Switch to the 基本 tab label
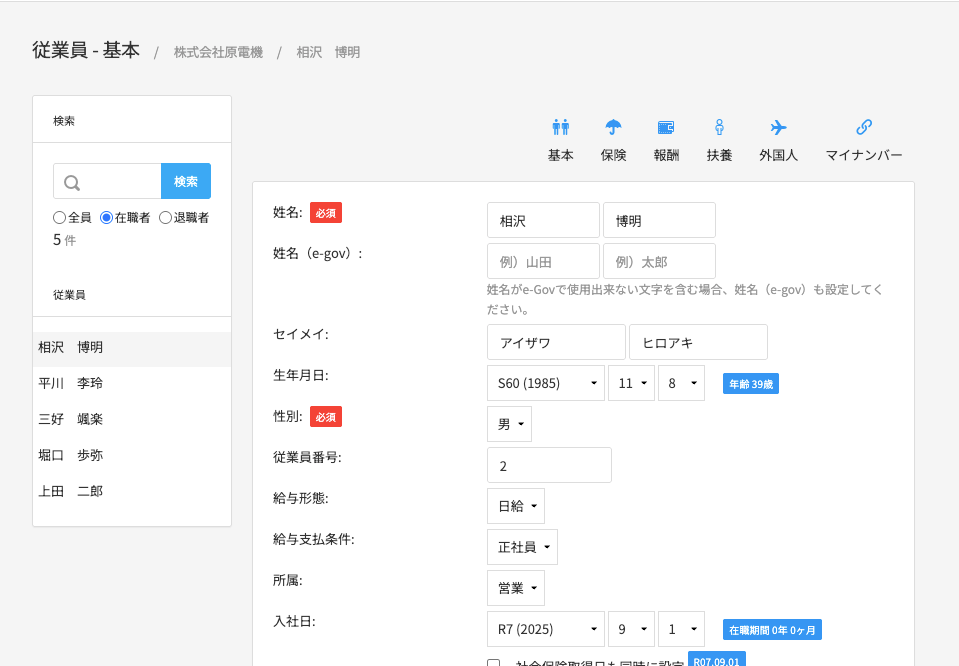Image resolution: width=959 pixels, height=666 pixels. [560, 155]
